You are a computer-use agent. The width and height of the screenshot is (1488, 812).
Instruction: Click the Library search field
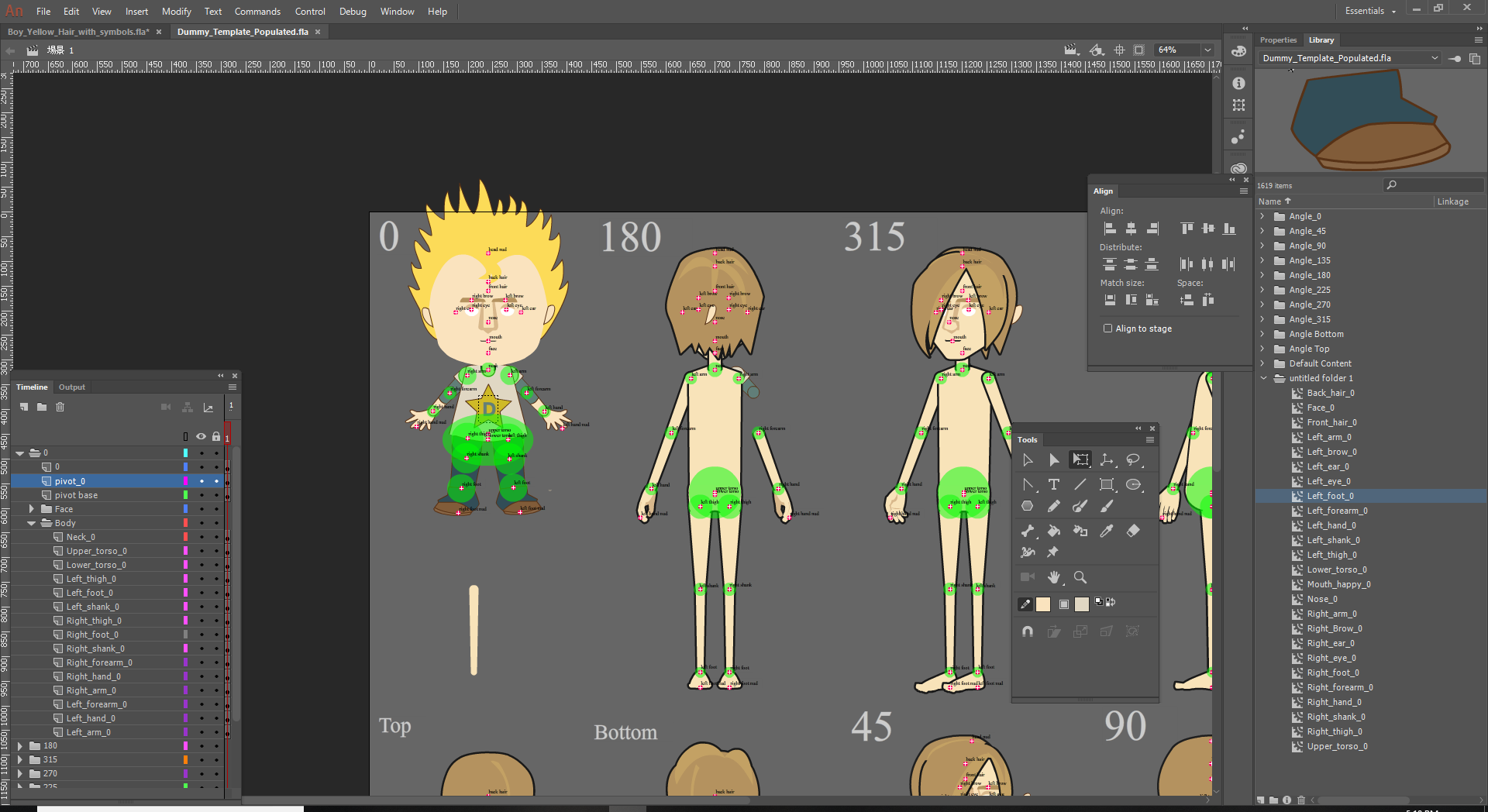tap(1434, 185)
